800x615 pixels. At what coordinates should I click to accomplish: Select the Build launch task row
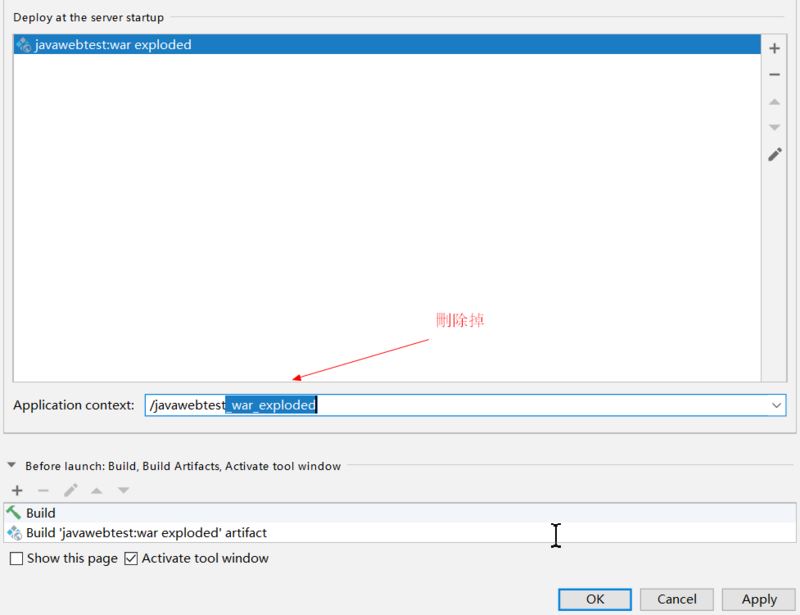click(400, 512)
